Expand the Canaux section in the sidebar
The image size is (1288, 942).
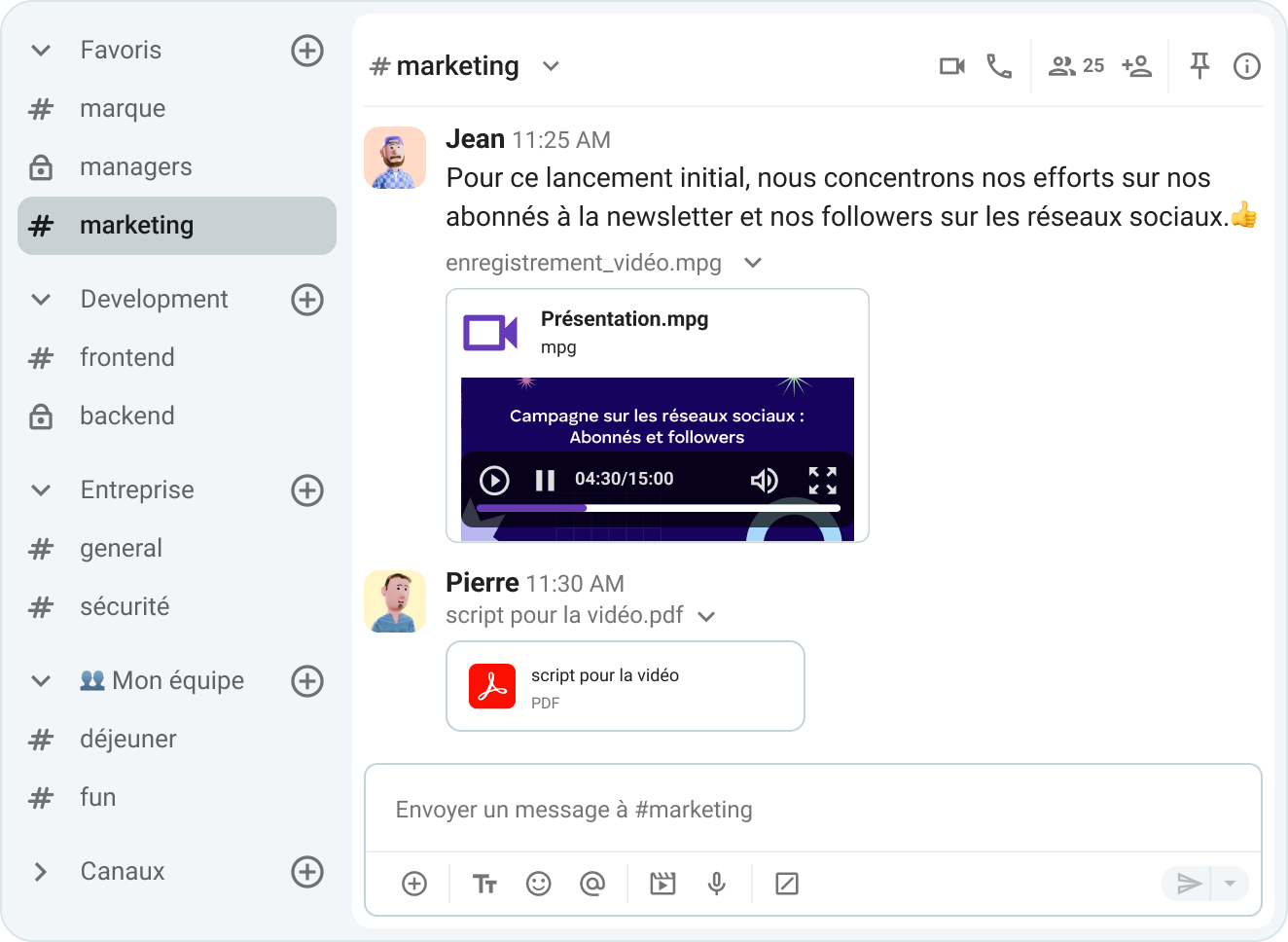[x=40, y=871]
